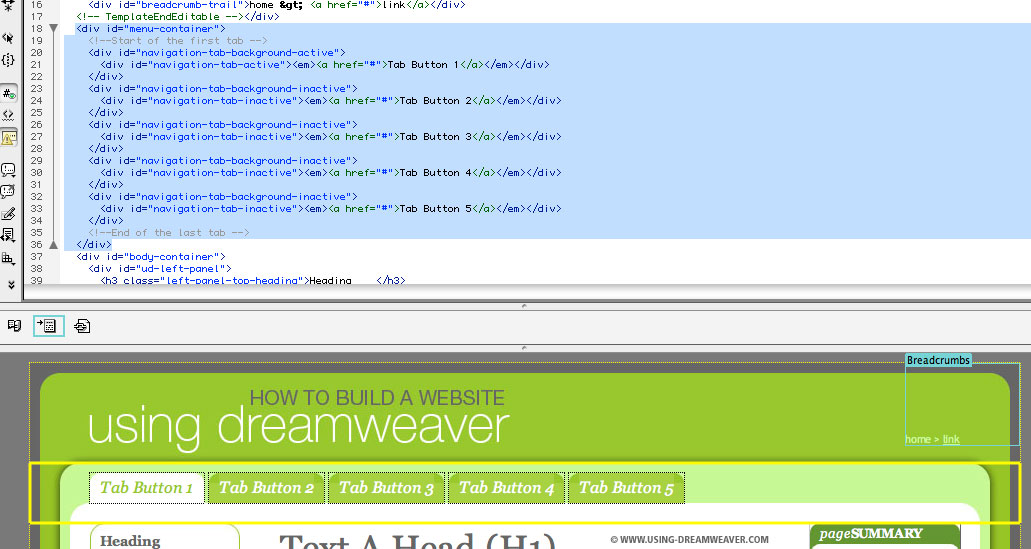
Task: Click the Expand All icon at toolbar top
Action: [8, 6]
